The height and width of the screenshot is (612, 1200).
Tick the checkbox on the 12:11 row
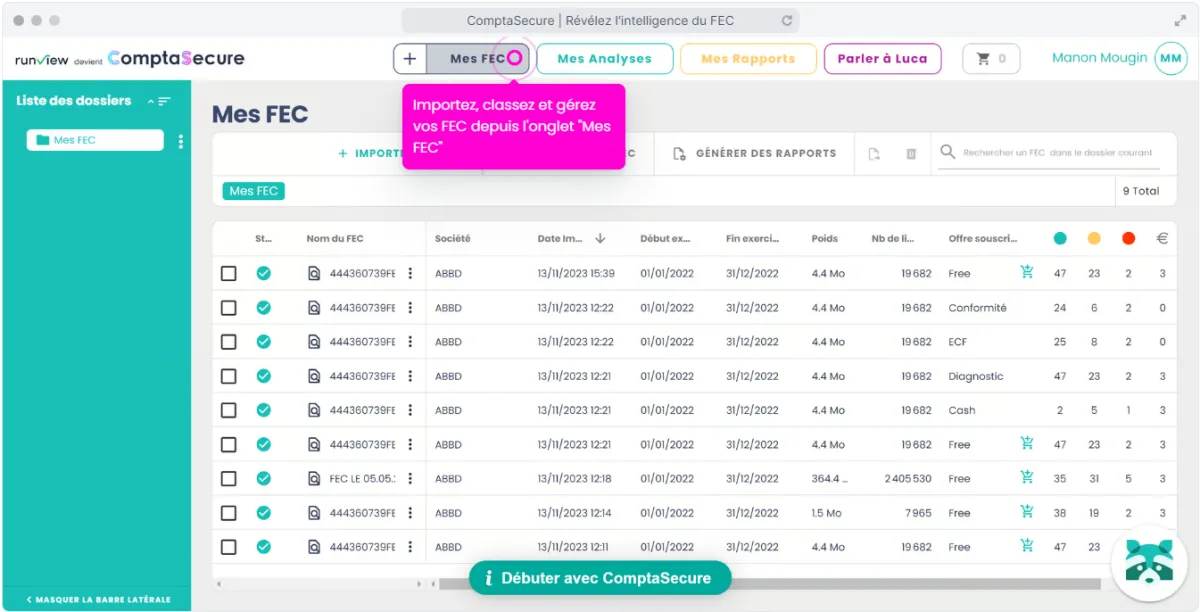229,547
